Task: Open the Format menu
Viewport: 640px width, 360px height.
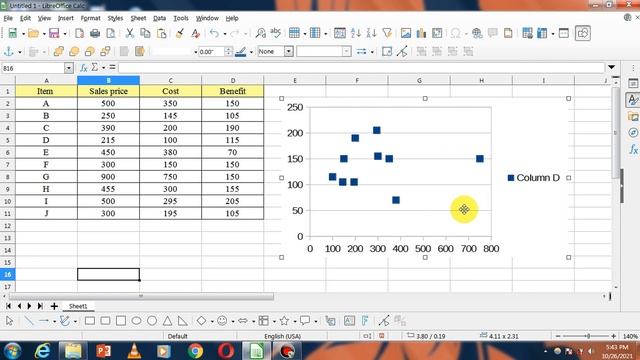Action: point(90,18)
